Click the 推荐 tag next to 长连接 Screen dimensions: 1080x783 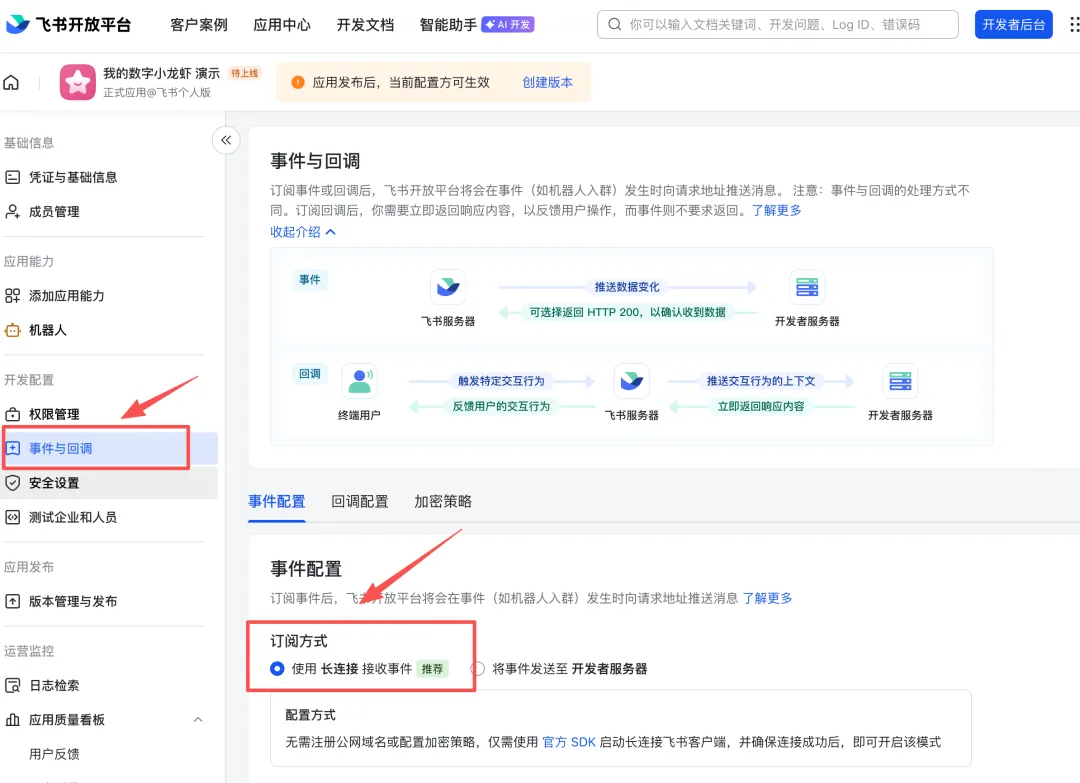433,669
